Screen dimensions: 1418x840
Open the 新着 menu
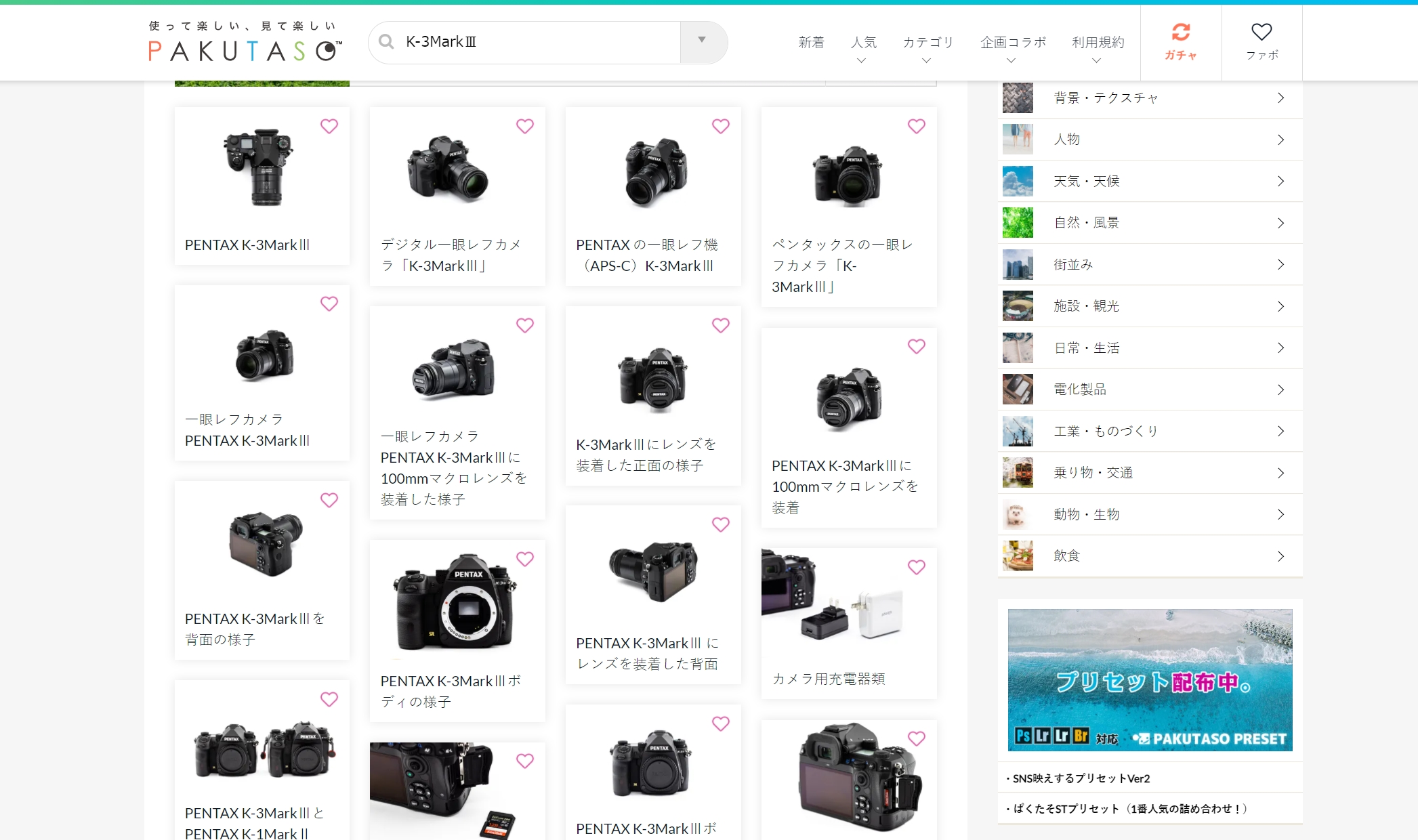tap(811, 43)
